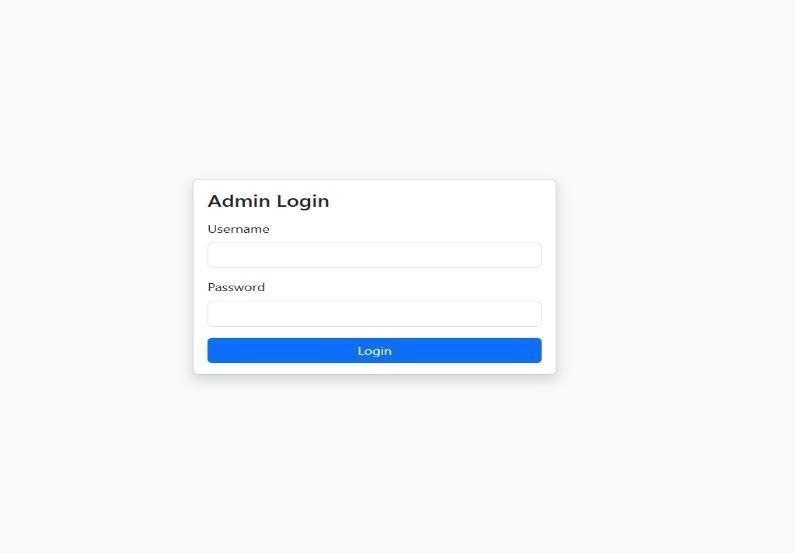Submit the admin login form

click(x=374, y=350)
